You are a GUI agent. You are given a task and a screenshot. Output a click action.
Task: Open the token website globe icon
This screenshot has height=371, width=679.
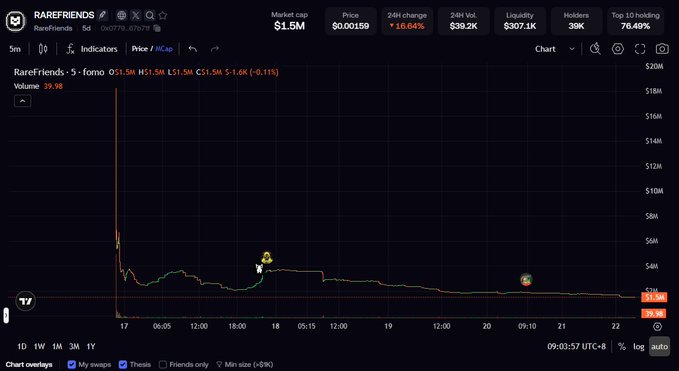tap(122, 16)
